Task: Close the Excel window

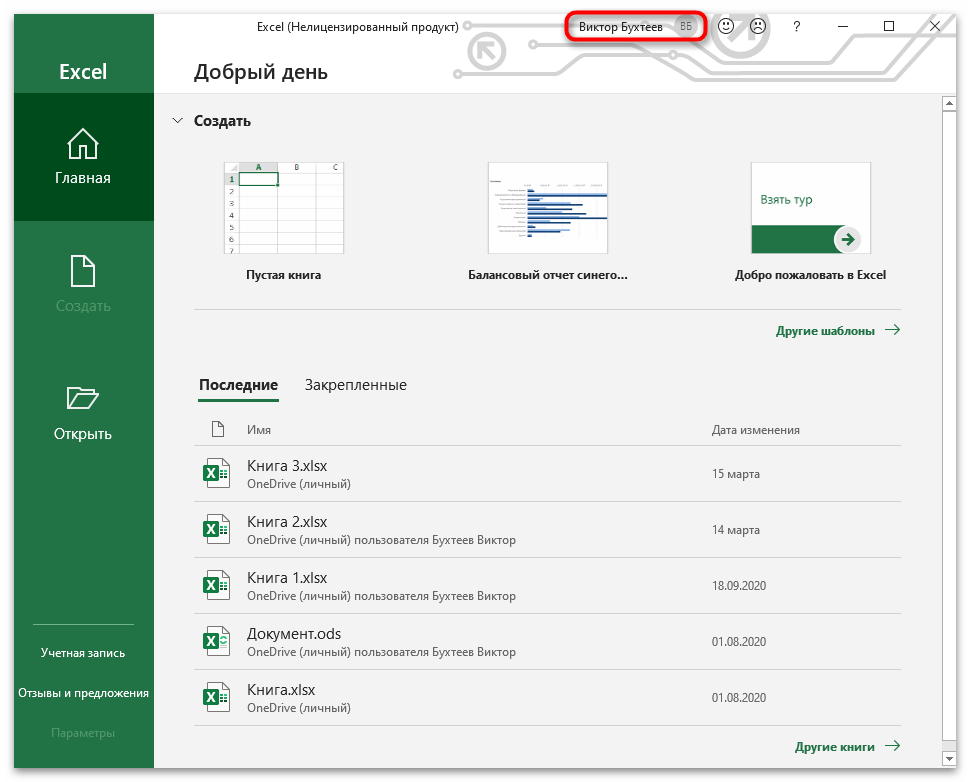Action: pyautogui.click(x=935, y=26)
